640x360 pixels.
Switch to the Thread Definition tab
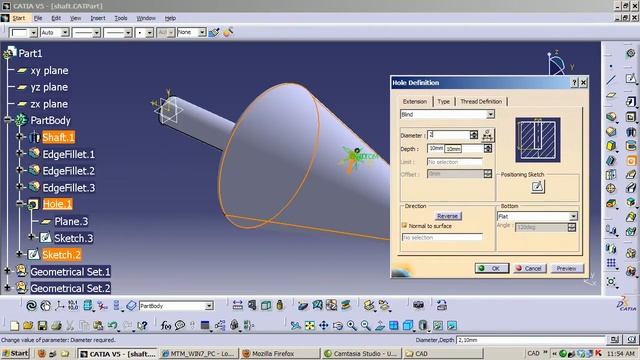click(x=481, y=102)
